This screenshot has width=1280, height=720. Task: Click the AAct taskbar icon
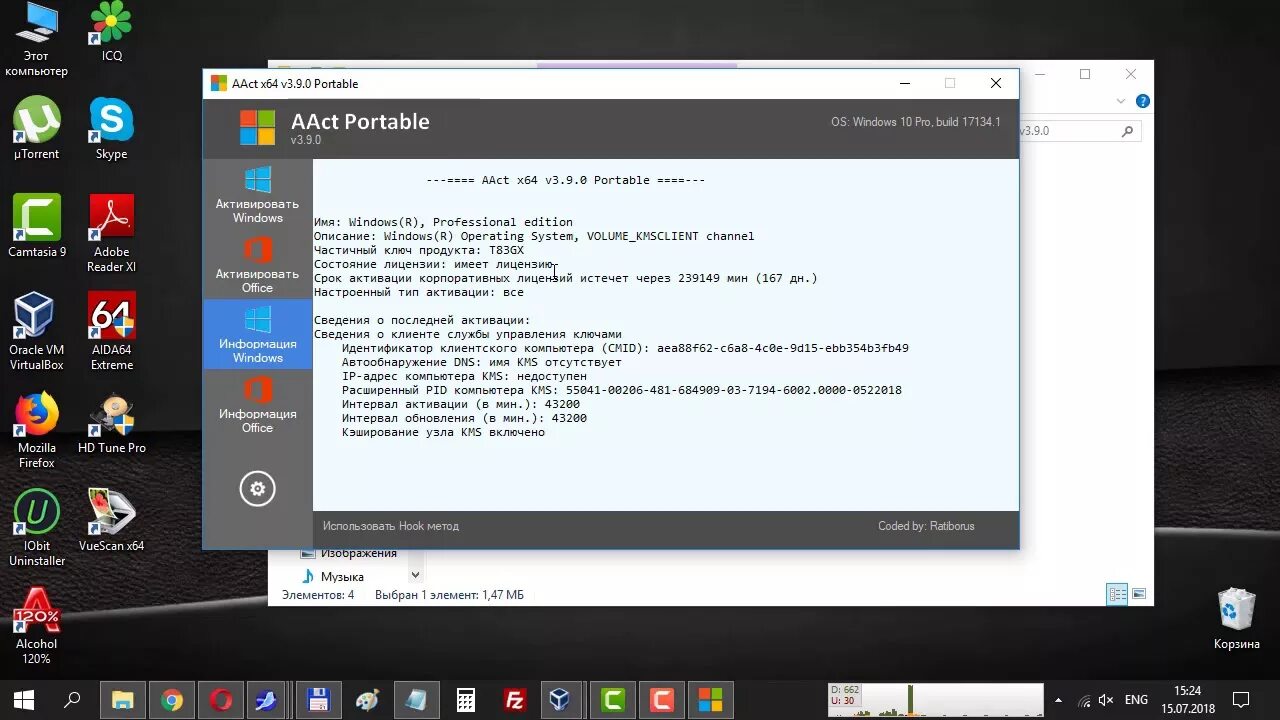(711, 699)
